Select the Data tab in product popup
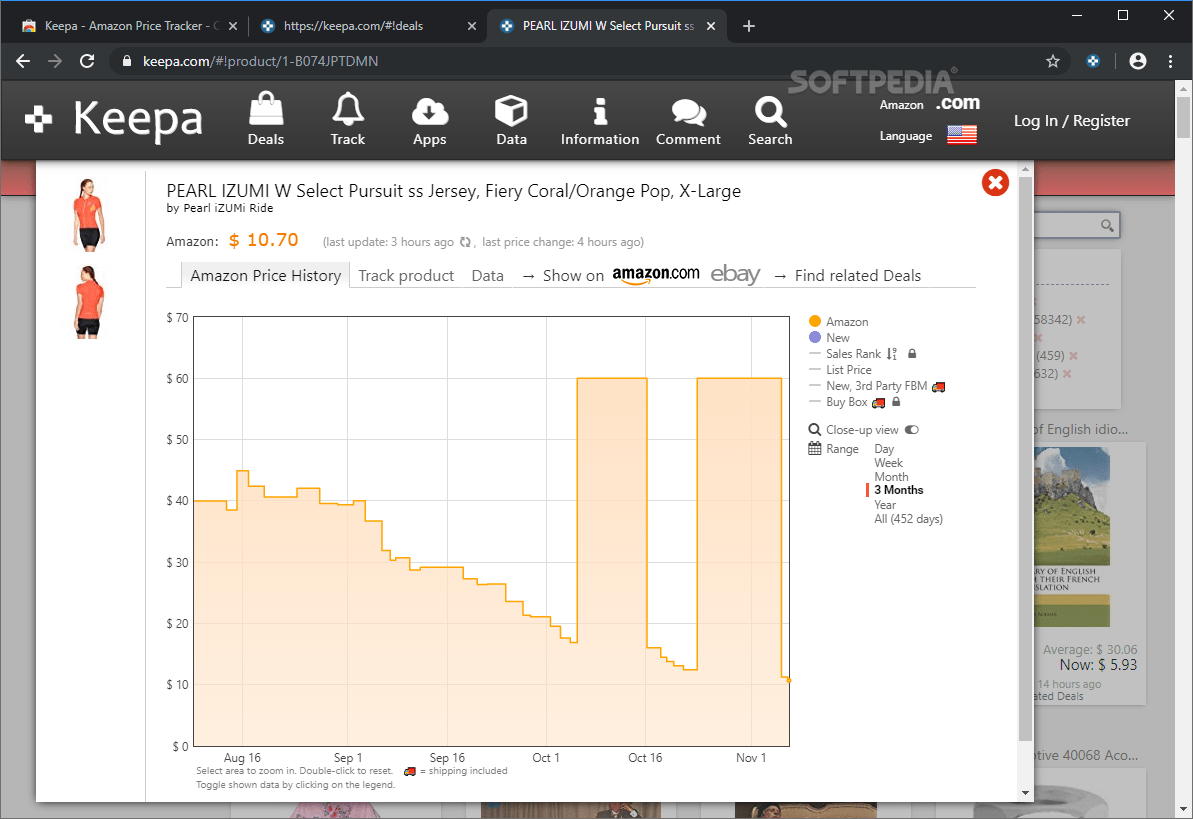This screenshot has width=1193, height=819. [x=488, y=276]
